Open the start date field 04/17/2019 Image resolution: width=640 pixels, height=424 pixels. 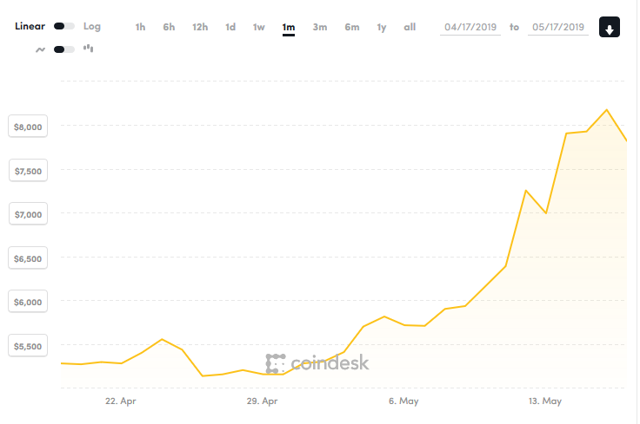470,27
